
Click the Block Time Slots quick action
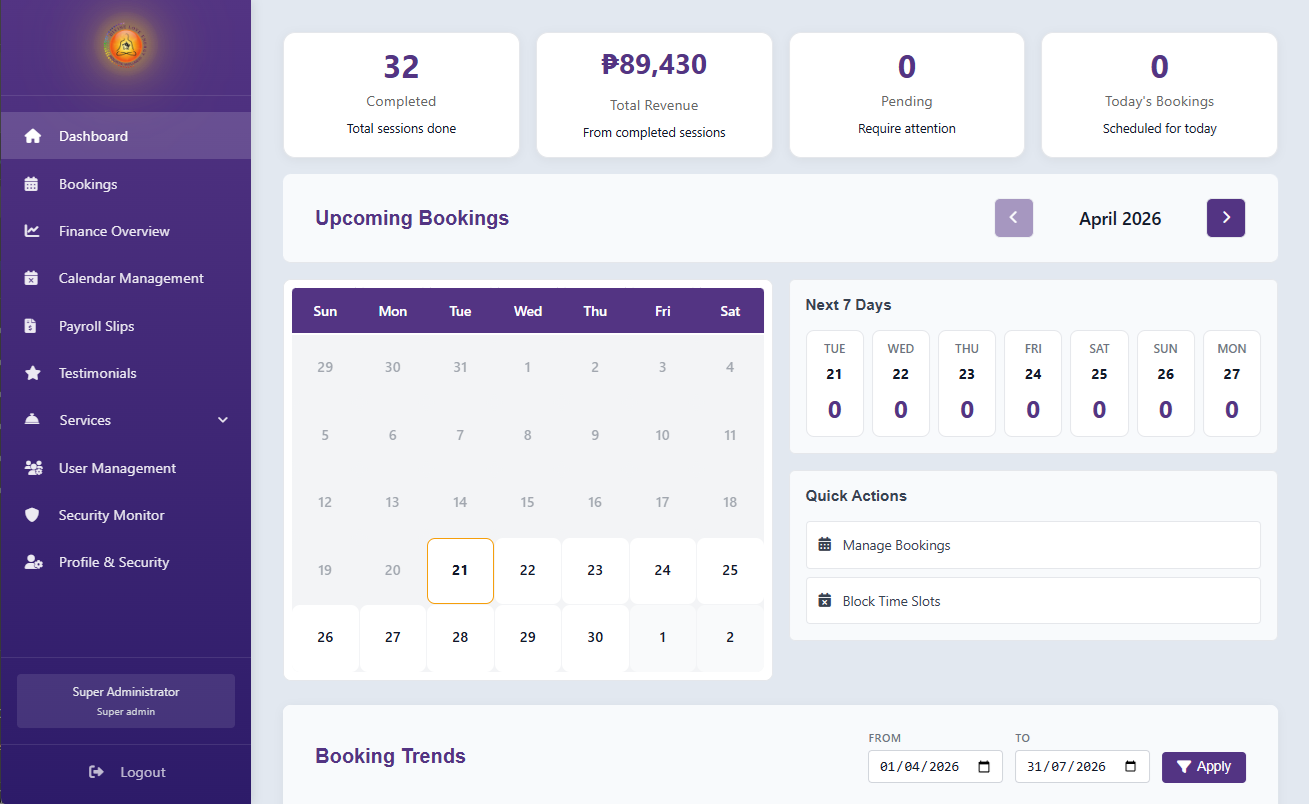pyautogui.click(x=1033, y=601)
